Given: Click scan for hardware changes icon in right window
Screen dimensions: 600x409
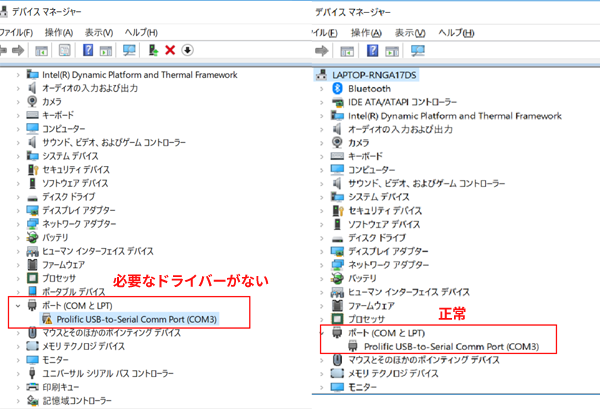Looking at the screenshot, I should 417,51.
